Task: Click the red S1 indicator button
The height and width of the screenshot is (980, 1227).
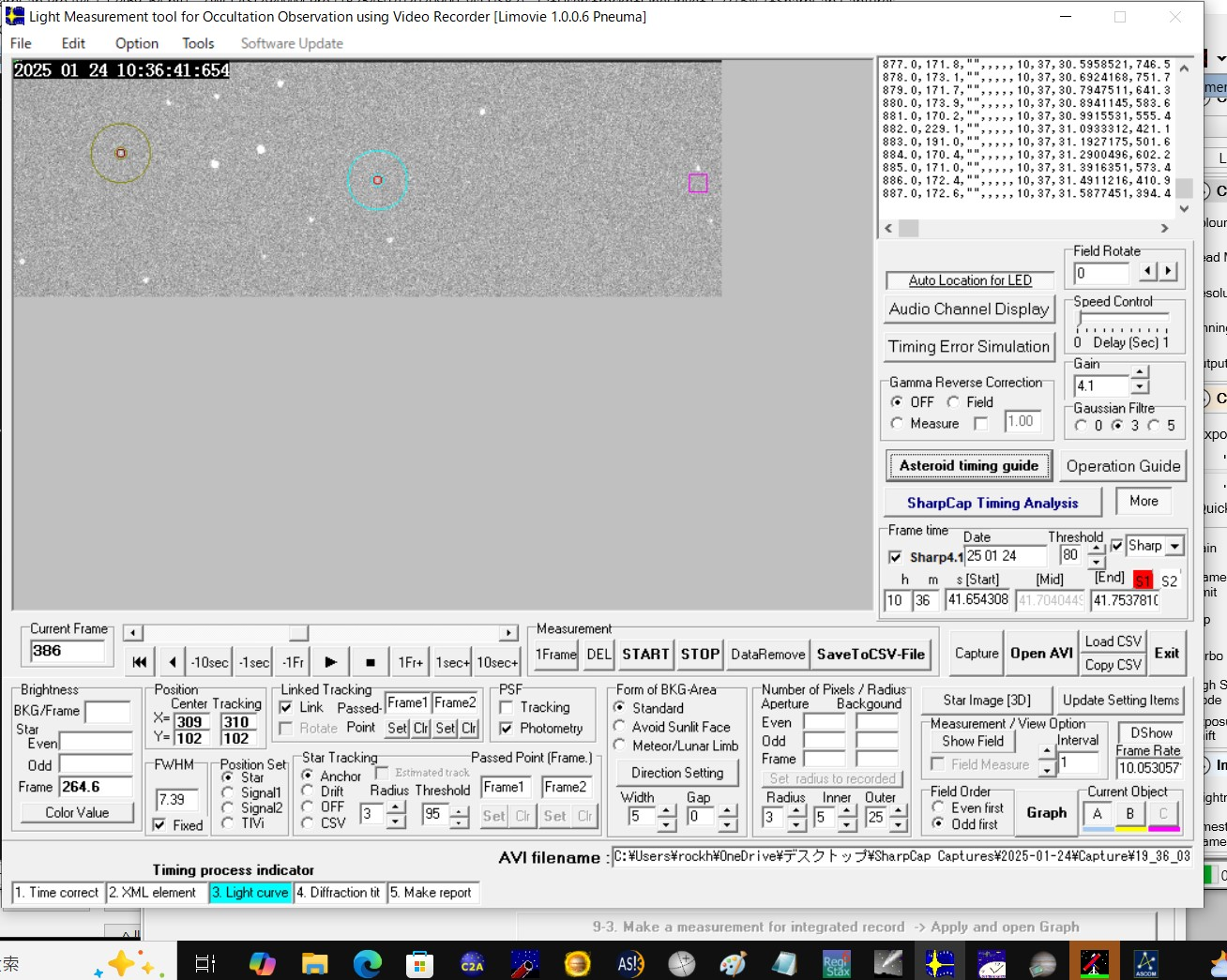Action: click(x=1142, y=580)
